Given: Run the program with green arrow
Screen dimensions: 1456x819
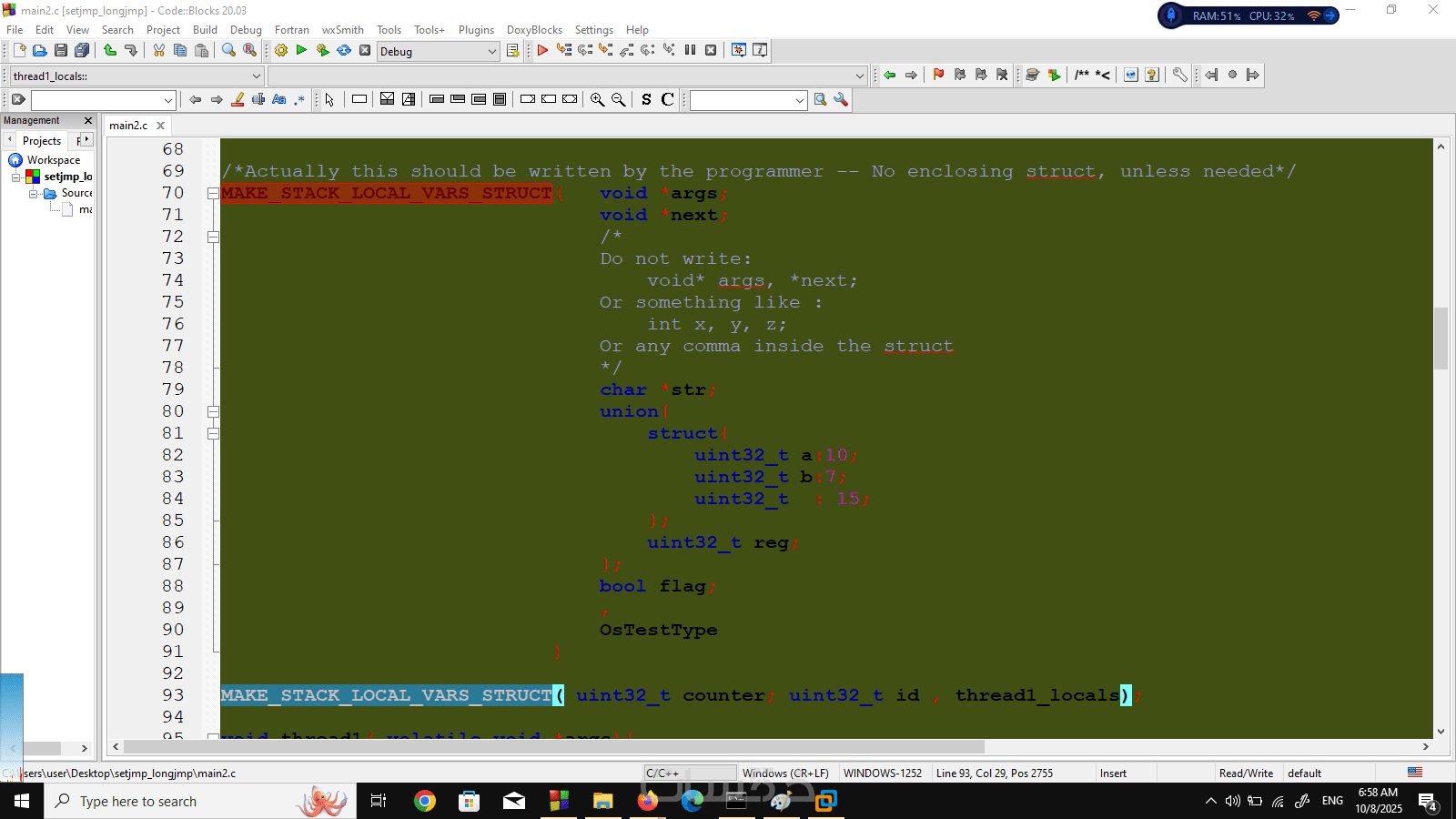Looking at the screenshot, I should [x=301, y=51].
